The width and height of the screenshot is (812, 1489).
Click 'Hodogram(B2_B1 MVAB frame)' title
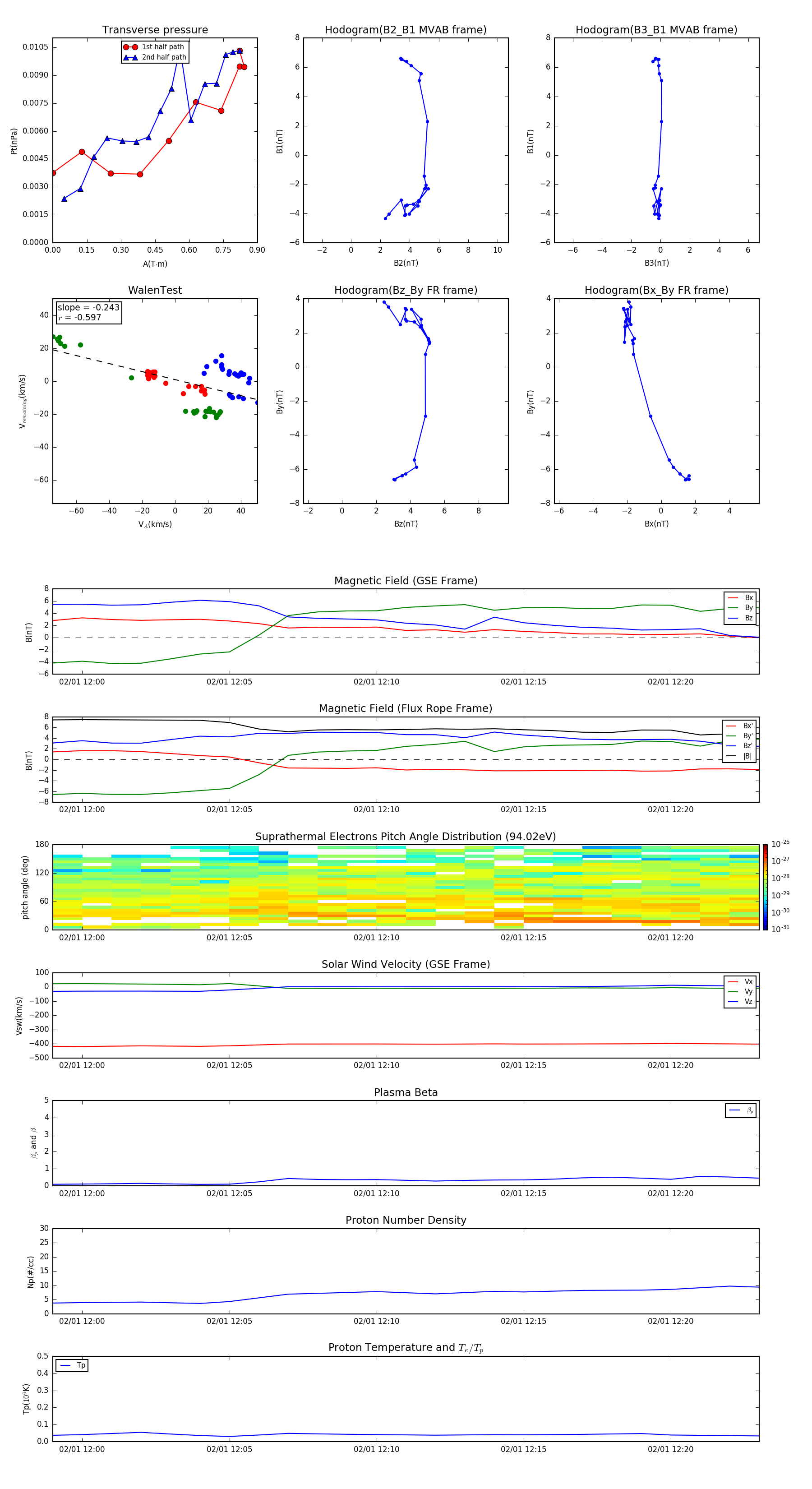(x=406, y=30)
